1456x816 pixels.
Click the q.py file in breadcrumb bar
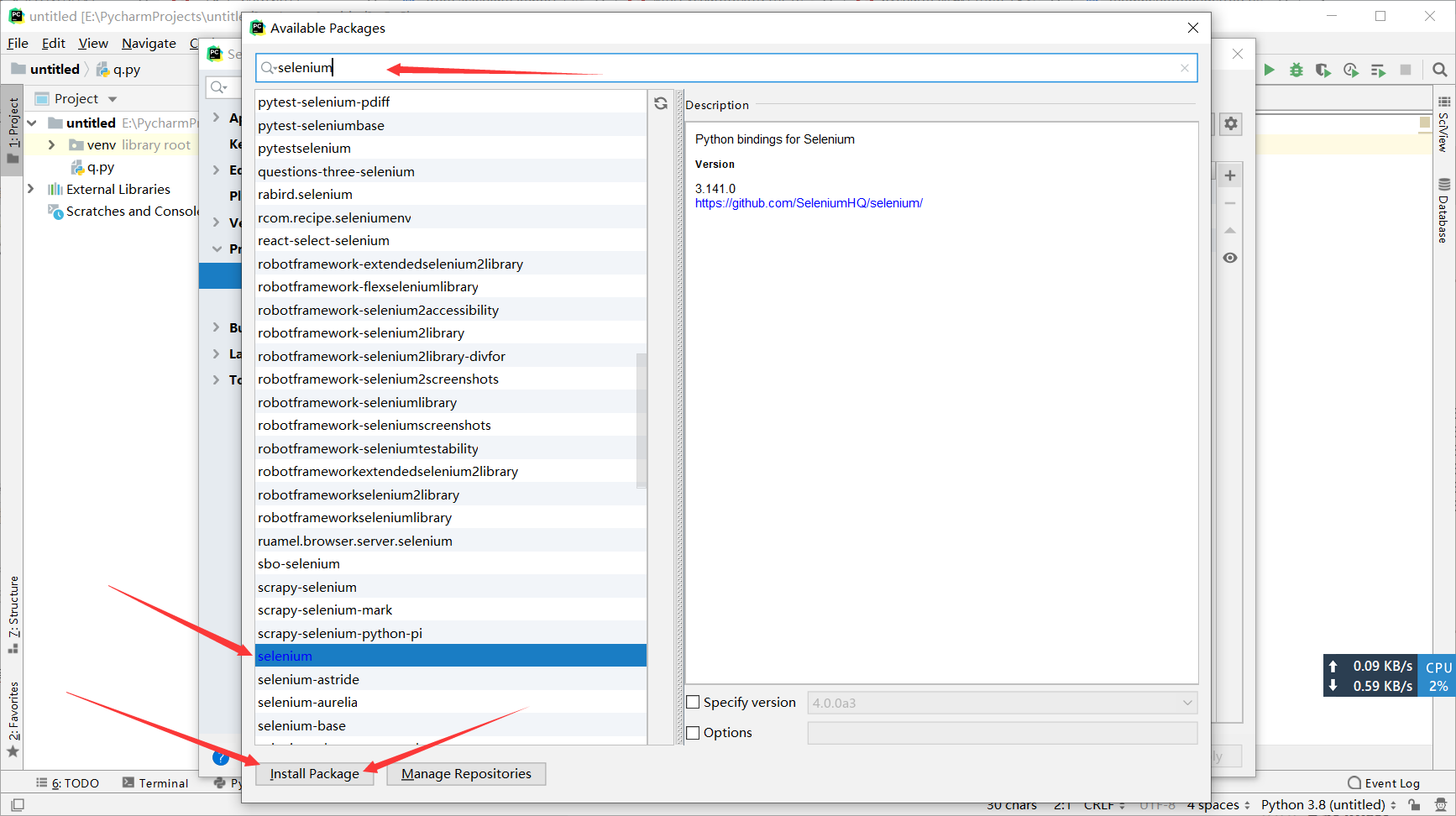click(118, 70)
